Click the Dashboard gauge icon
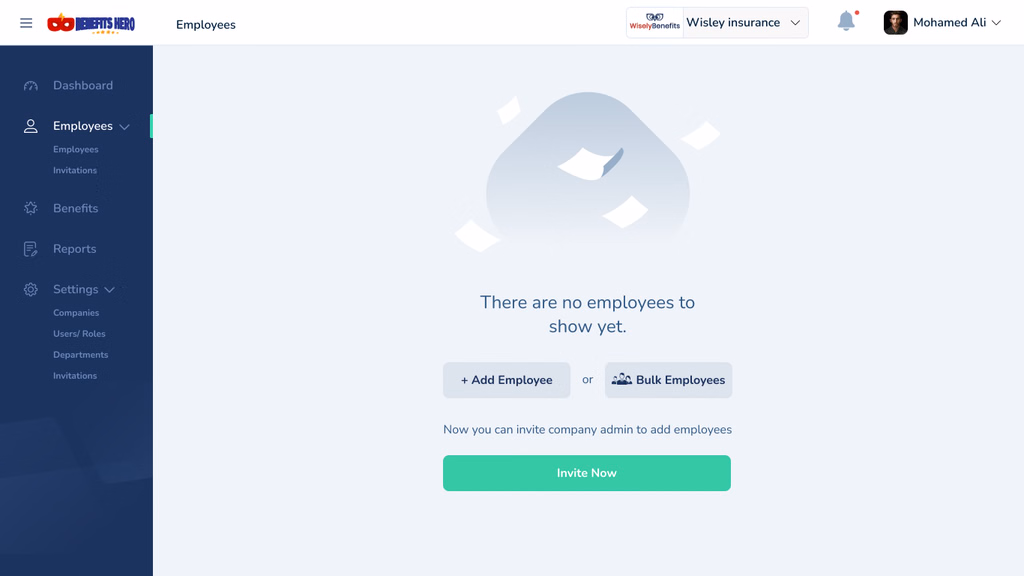Viewport: 1024px width, 576px height. (31, 86)
